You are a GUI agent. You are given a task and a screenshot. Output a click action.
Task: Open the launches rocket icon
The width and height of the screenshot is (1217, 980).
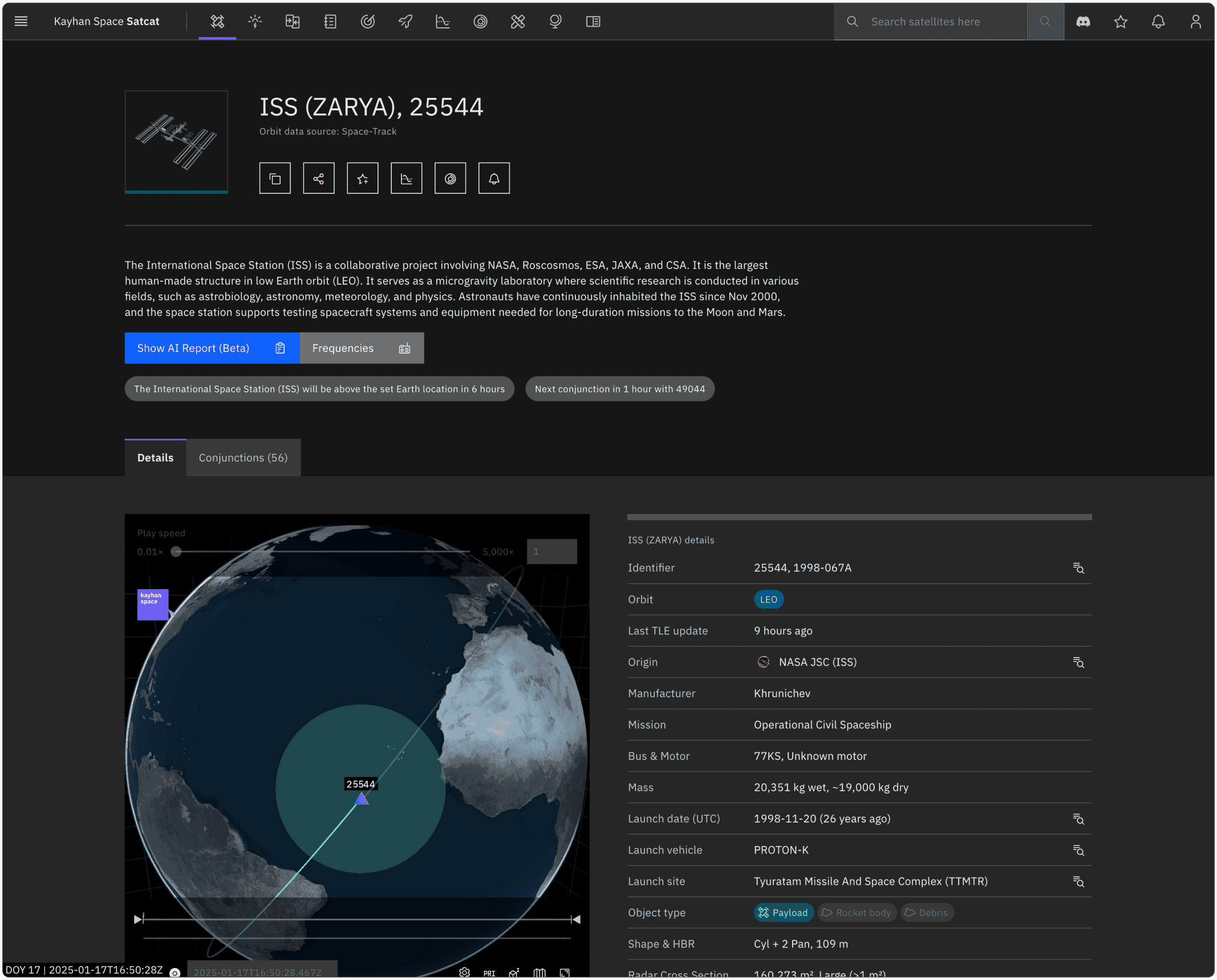click(x=405, y=22)
